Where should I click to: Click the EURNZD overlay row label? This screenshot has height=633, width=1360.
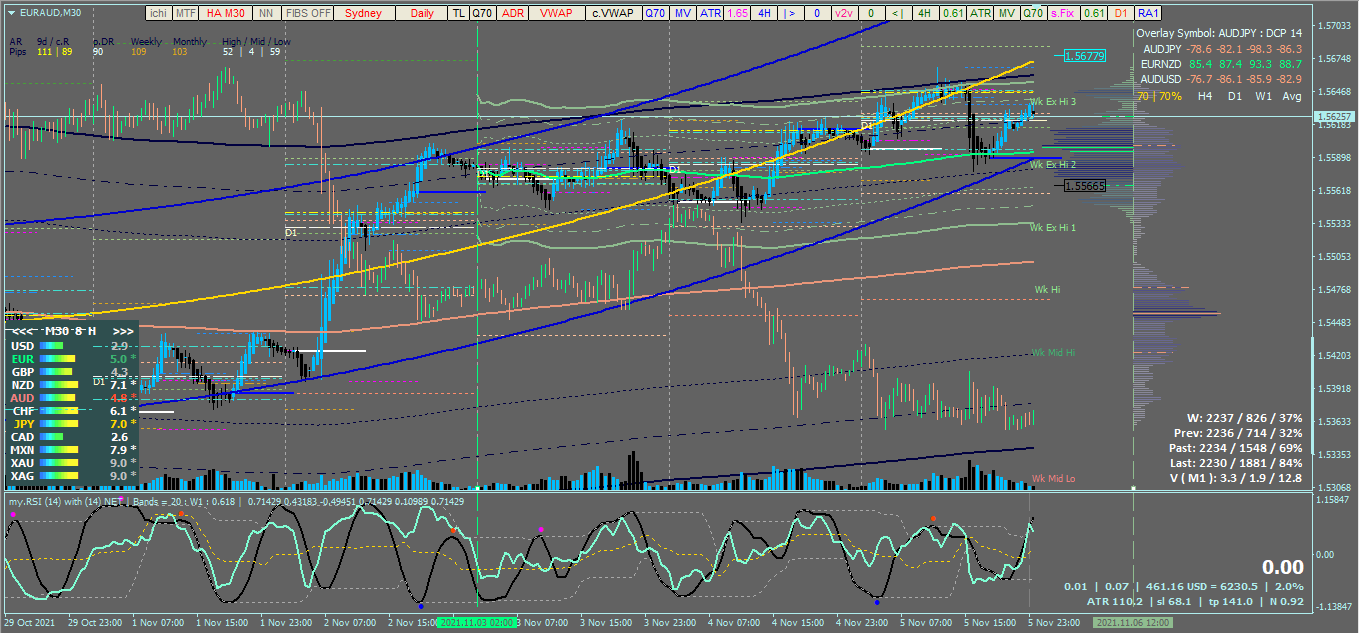point(1162,64)
